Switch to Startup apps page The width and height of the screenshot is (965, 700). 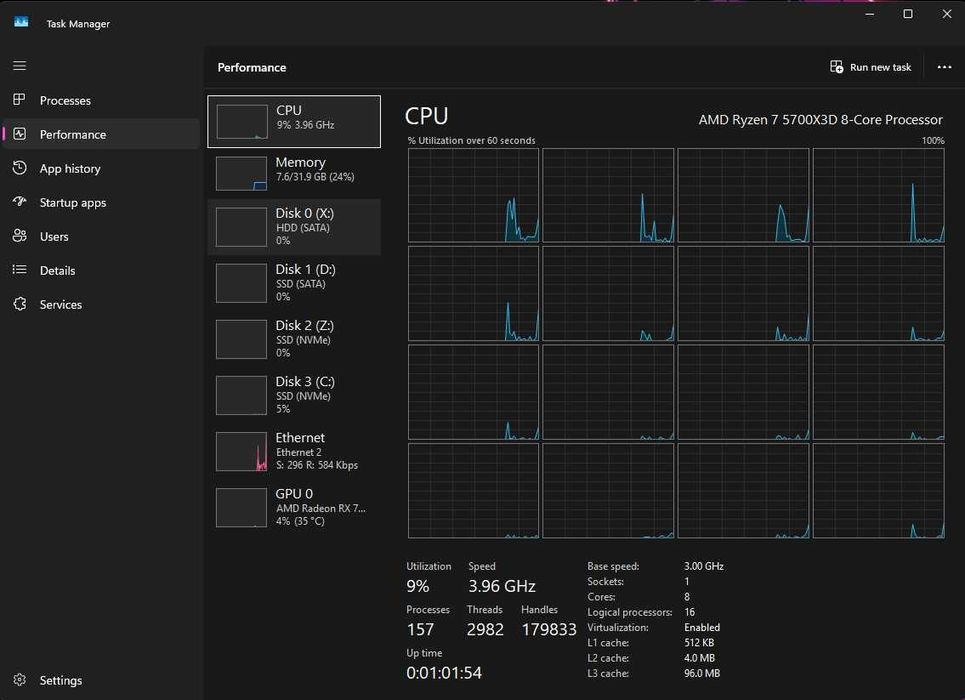coord(102,202)
